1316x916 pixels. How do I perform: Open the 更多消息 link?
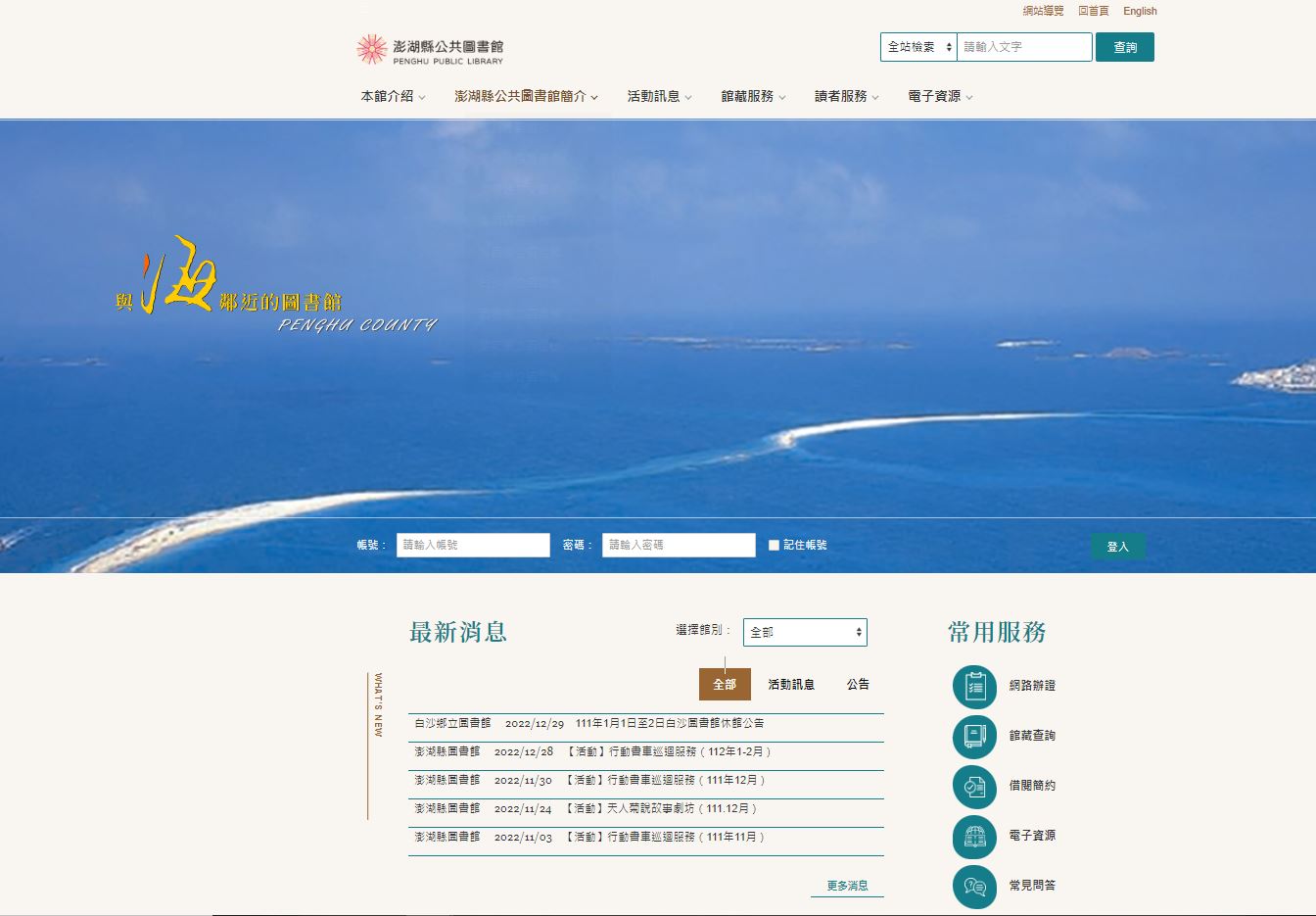(847, 886)
